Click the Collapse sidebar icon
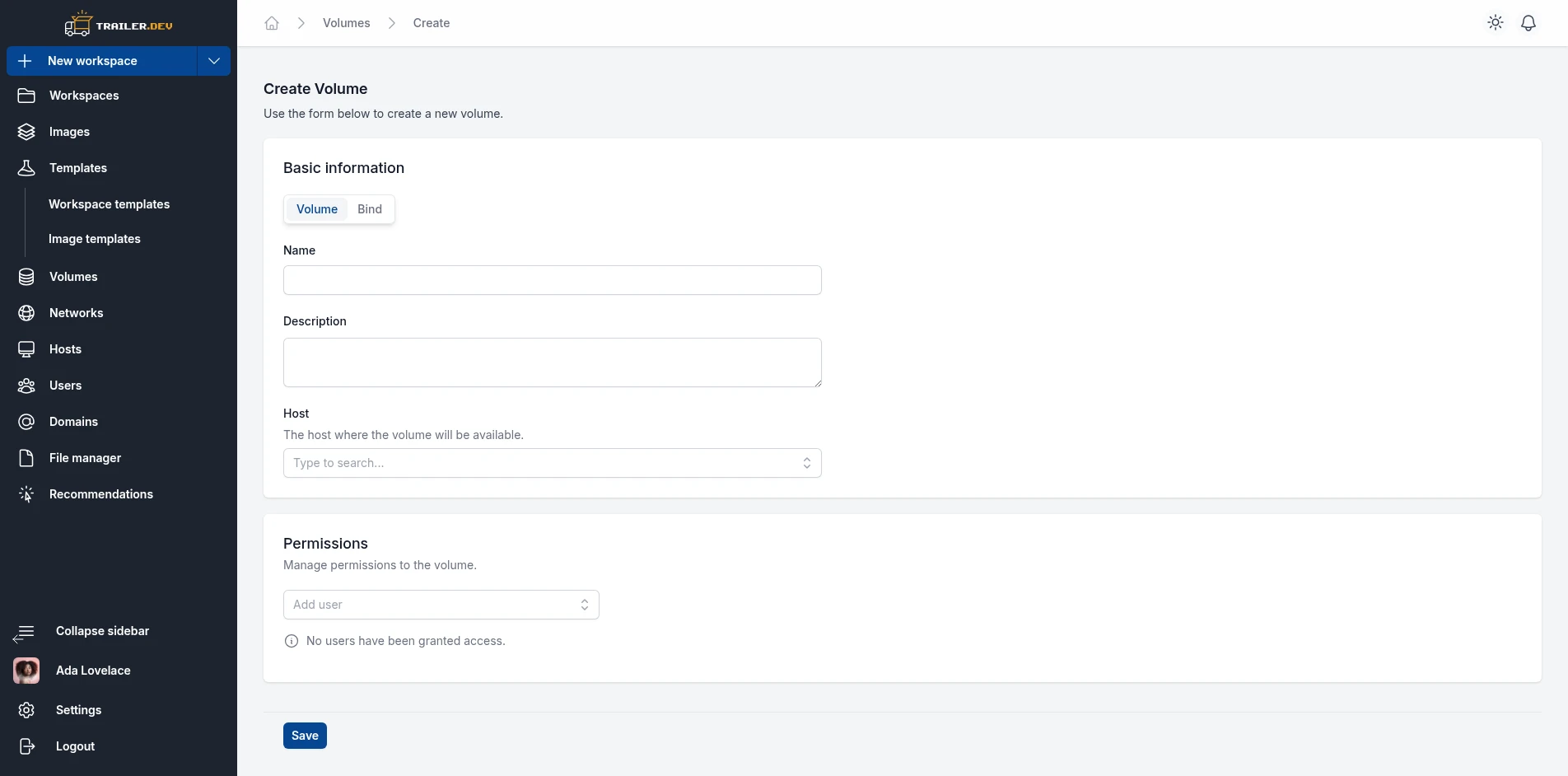This screenshot has height=776, width=1568. coord(23,633)
